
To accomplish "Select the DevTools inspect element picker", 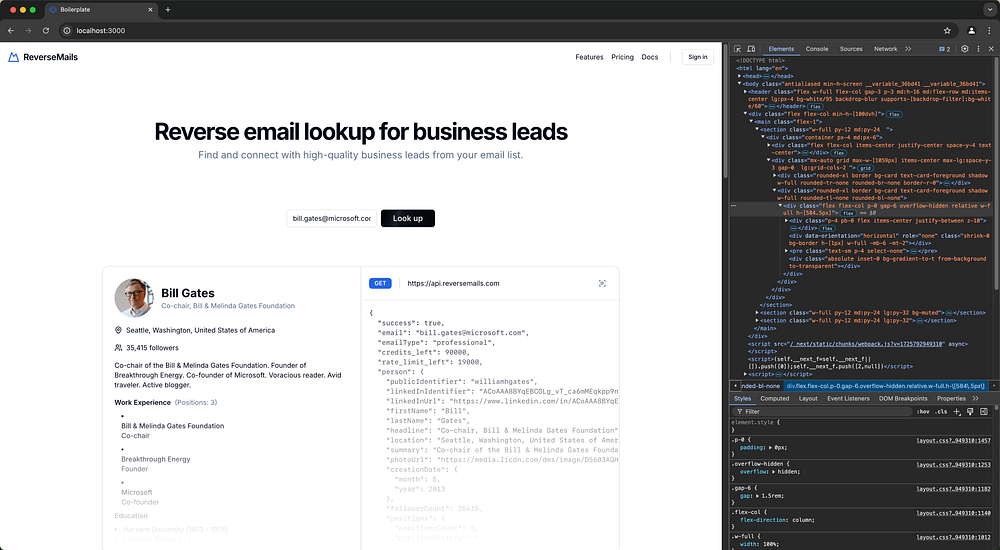I will 738,48.
